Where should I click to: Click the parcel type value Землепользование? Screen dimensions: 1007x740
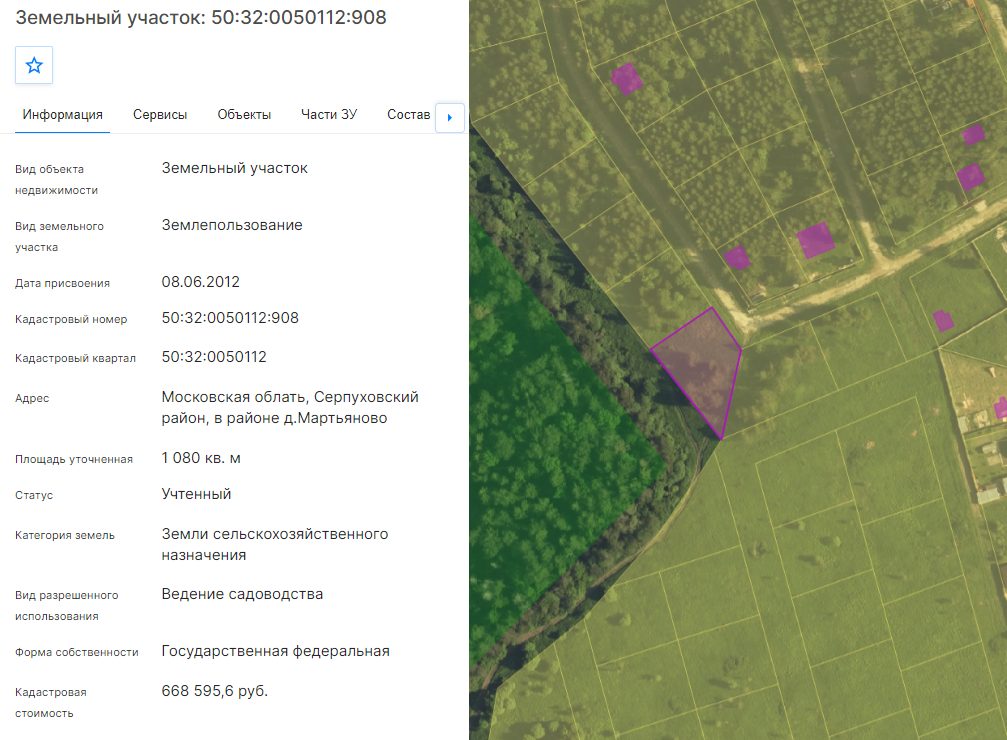(232, 225)
